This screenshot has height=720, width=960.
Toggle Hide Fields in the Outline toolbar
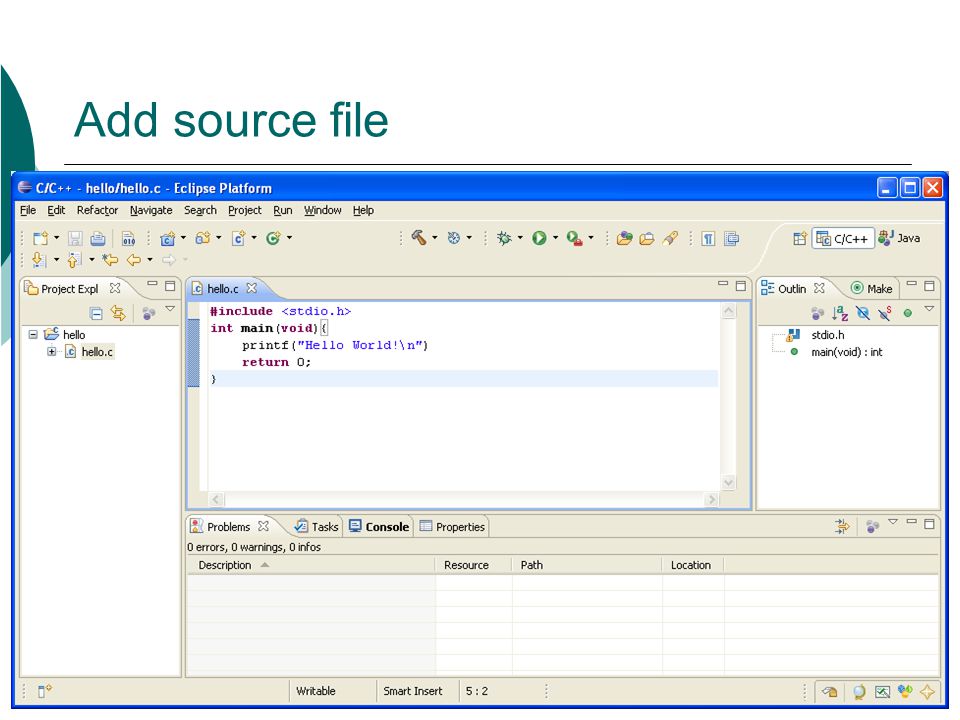863,313
